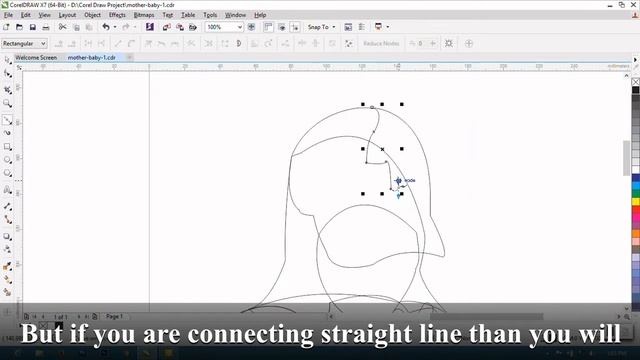Click the Reduce Nodes button
Image resolution: width=640 pixels, height=360 pixels.
coord(381,43)
